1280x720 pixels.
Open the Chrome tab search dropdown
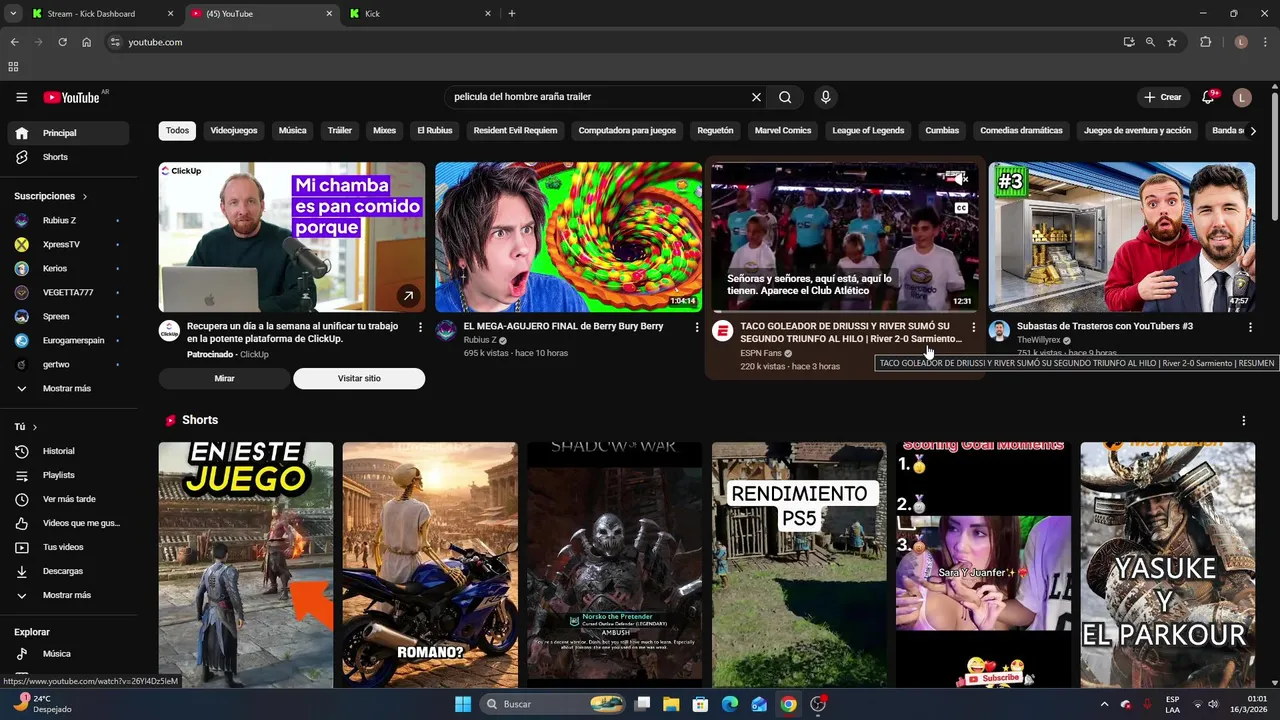point(13,14)
